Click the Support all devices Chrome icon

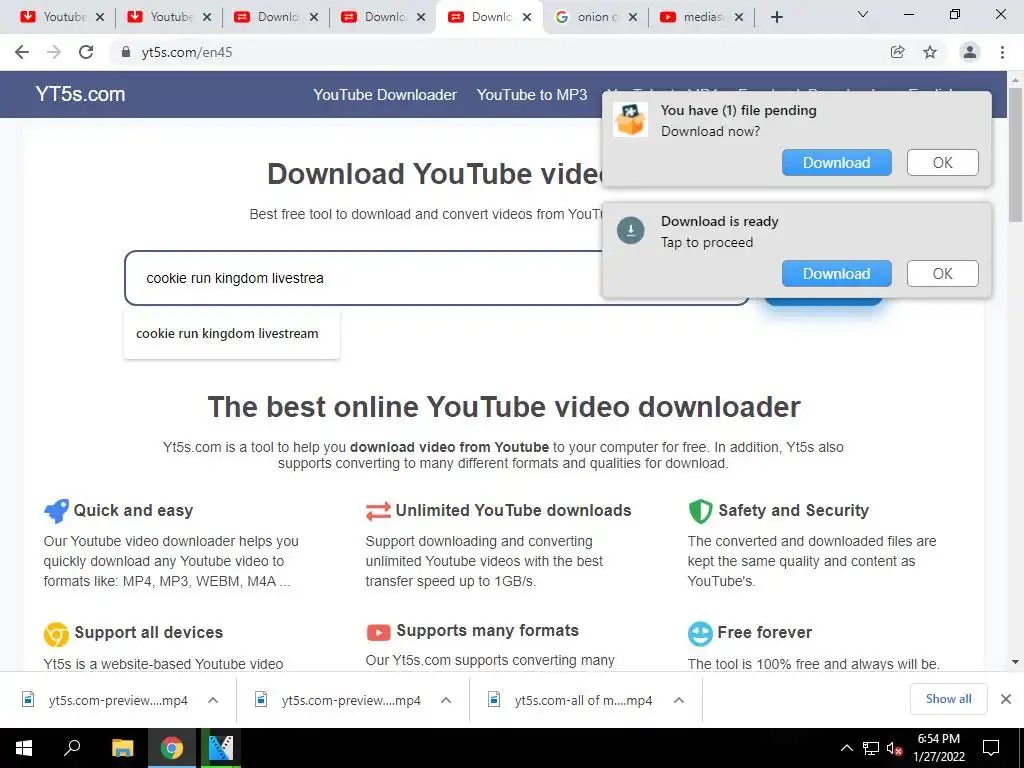(56, 633)
